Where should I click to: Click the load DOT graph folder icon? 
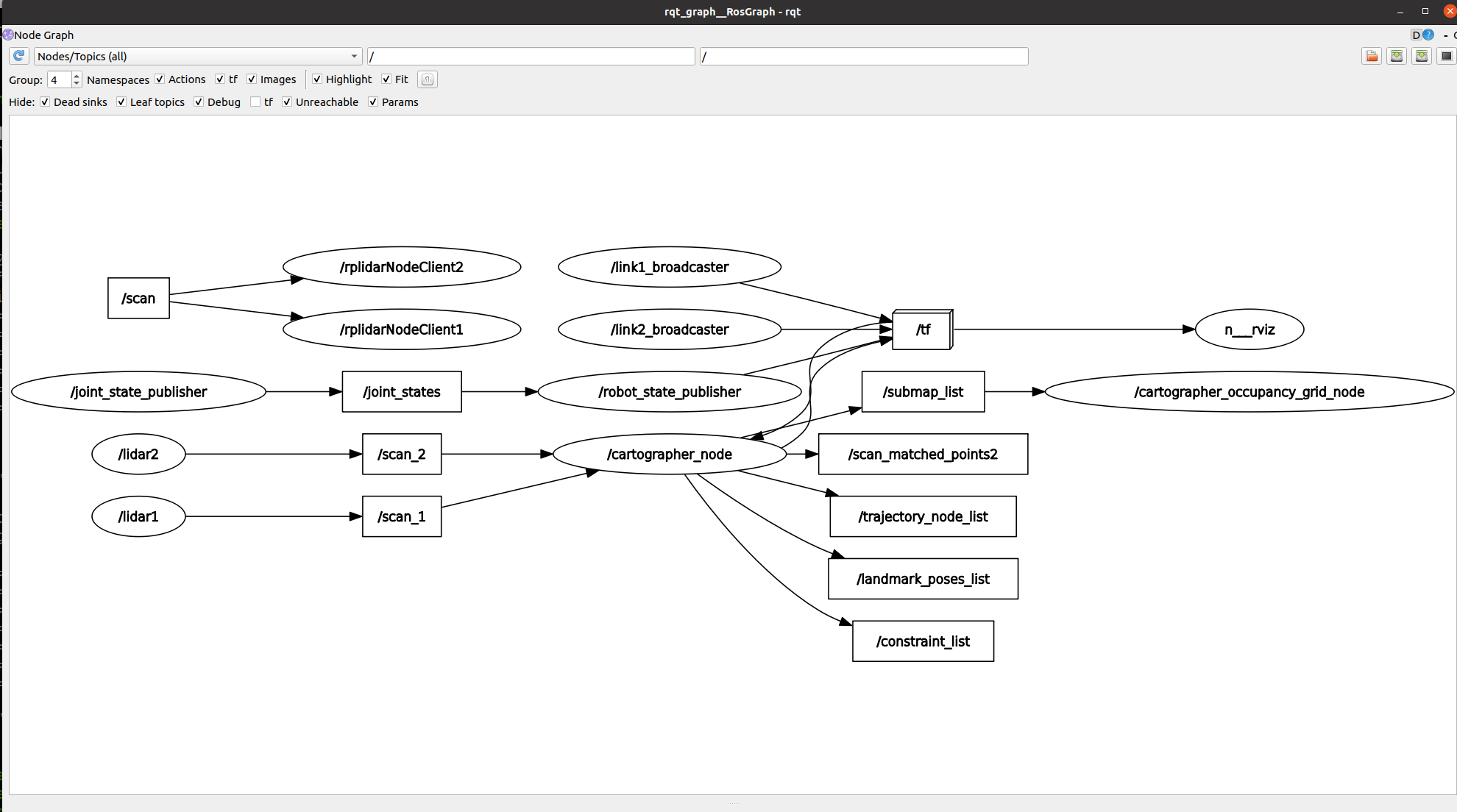click(x=1372, y=56)
